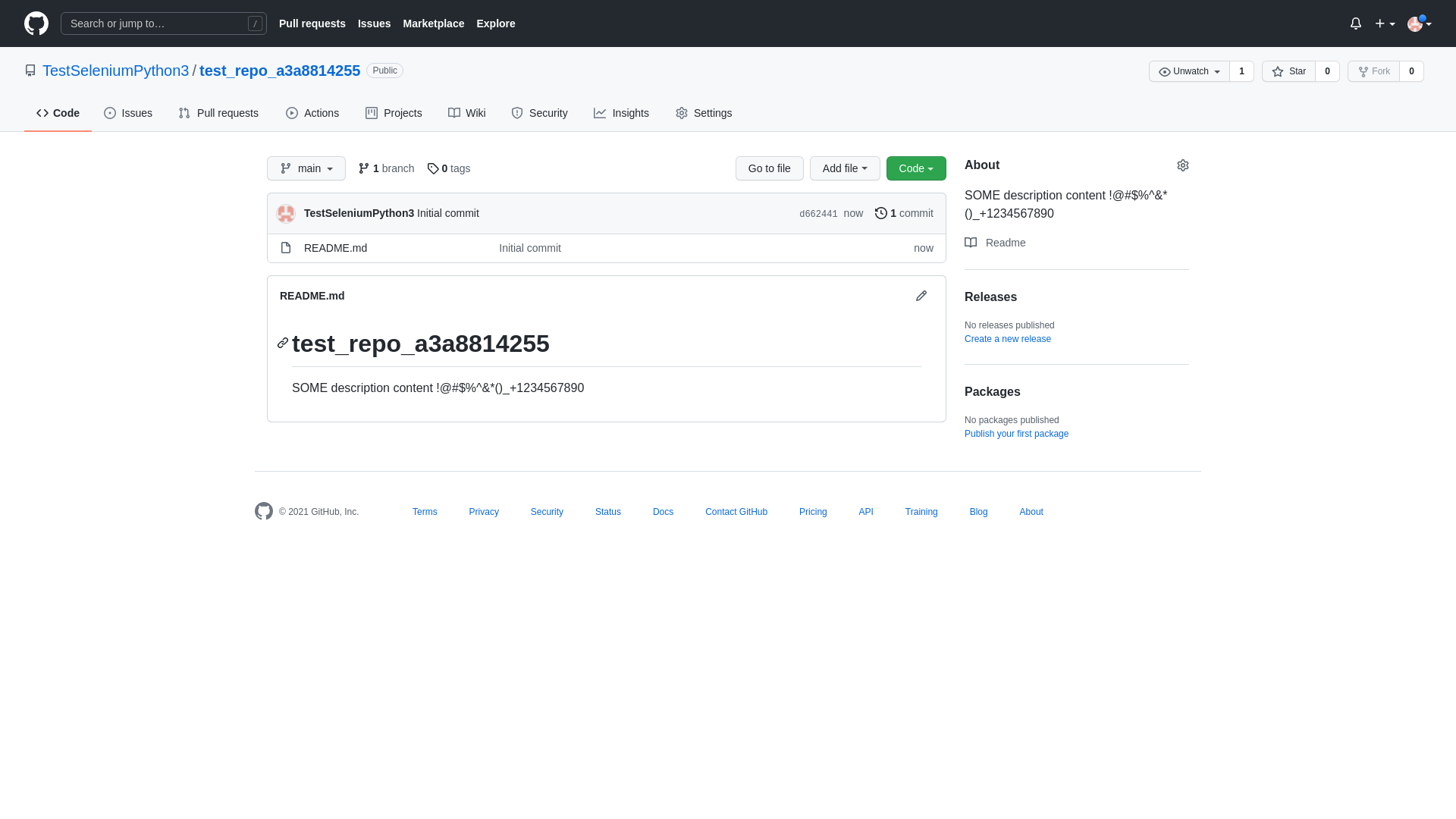
Task: Open the Security footer link
Action: click(x=547, y=512)
